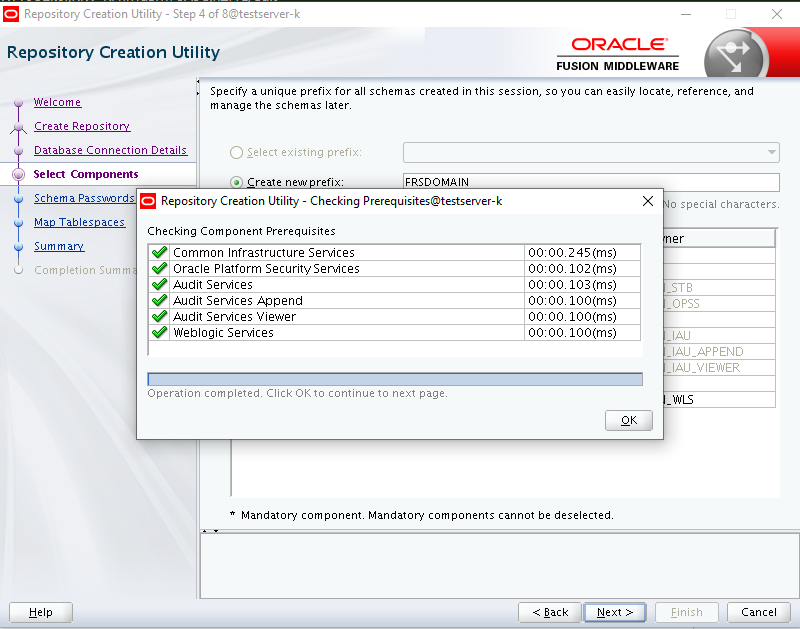Click the Summary step bullet
This screenshot has width=800, height=629.
[19, 246]
